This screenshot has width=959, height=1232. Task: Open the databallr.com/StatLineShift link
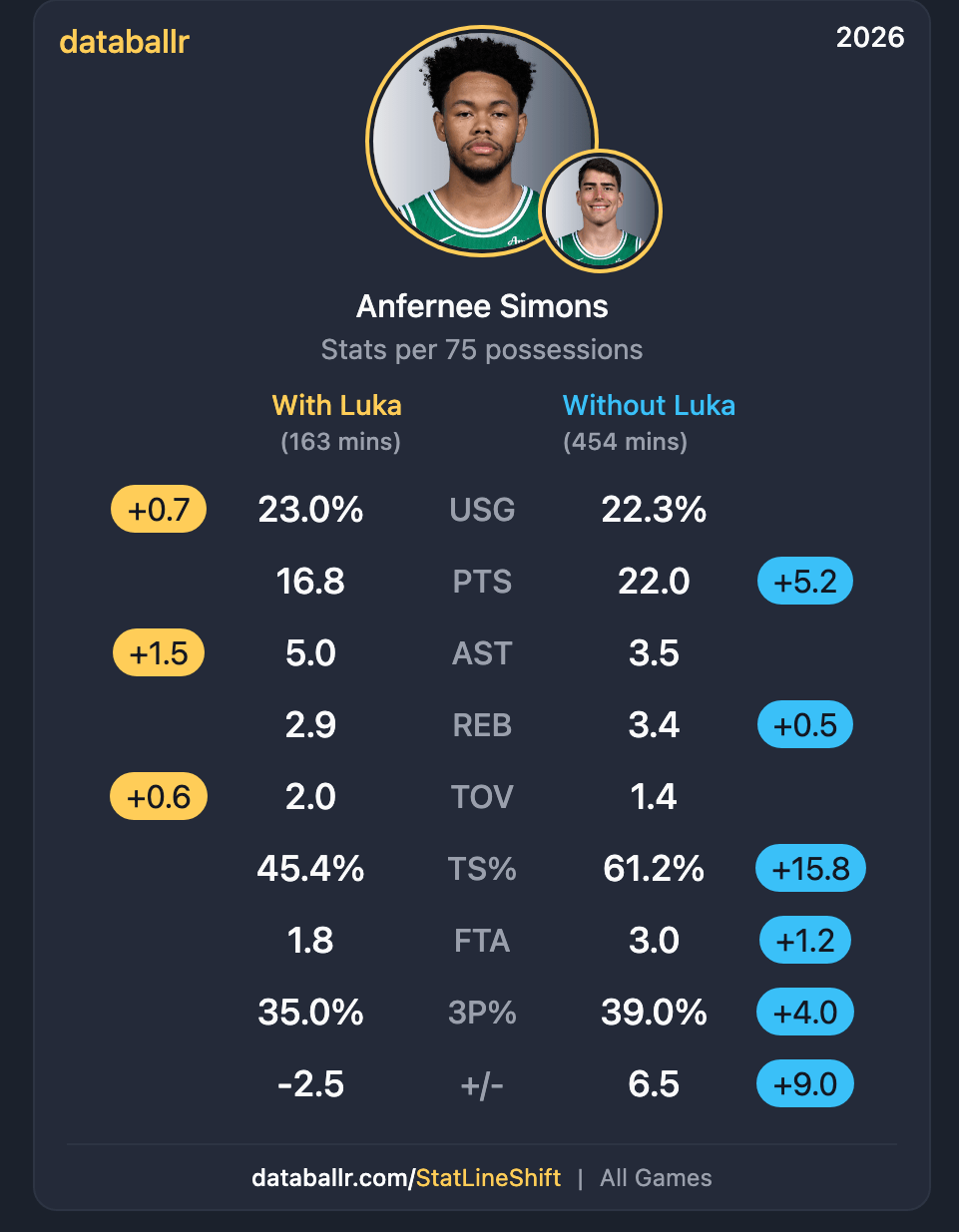click(x=406, y=1178)
